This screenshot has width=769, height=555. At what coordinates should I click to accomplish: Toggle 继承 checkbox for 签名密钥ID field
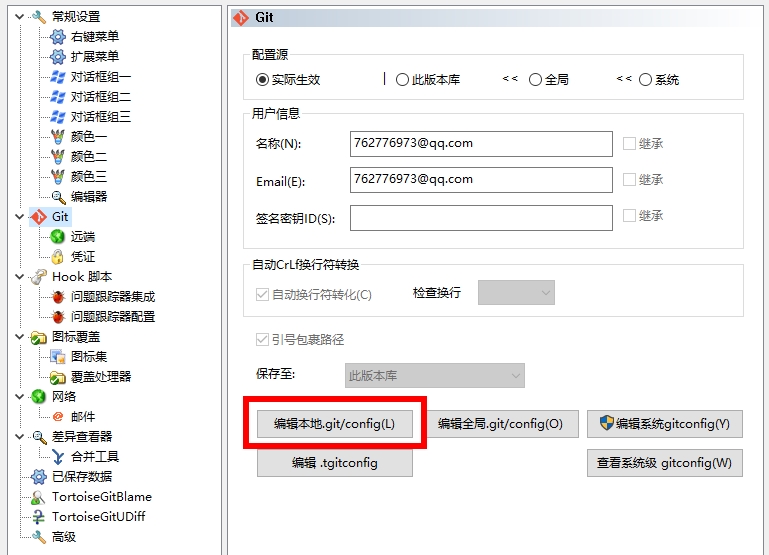pyautogui.click(x=629, y=216)
